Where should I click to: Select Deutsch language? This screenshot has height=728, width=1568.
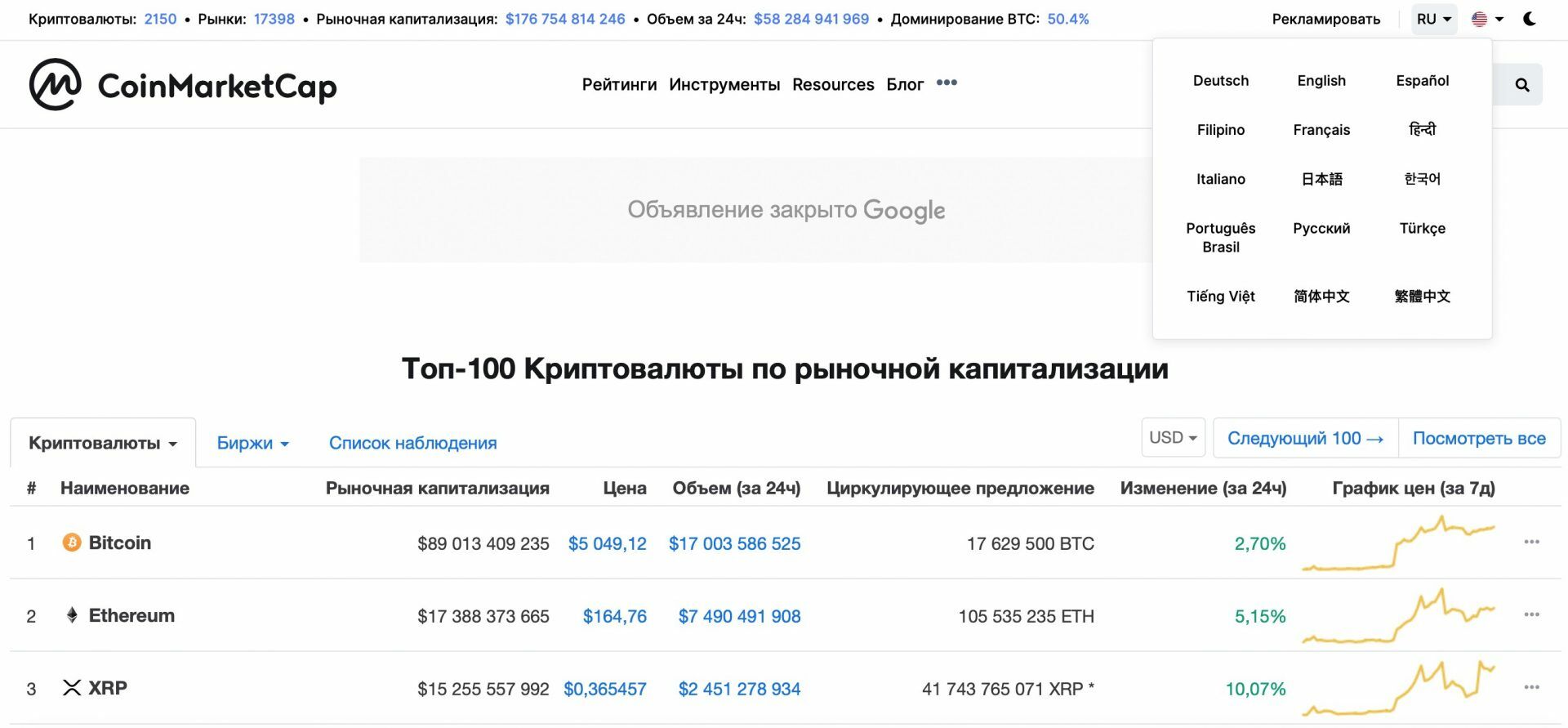click(x=1221, y=81)
